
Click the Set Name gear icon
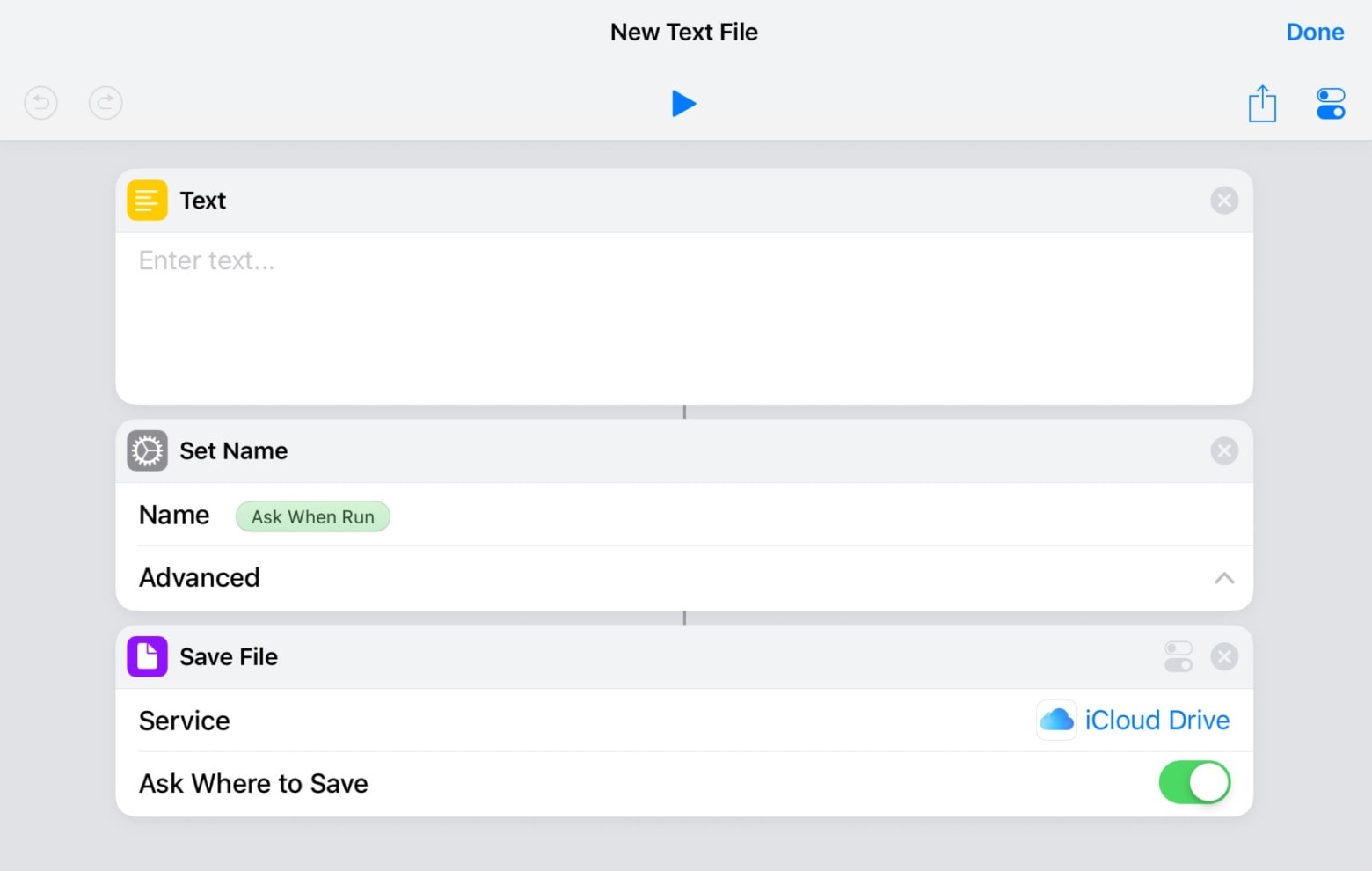tap(146, 450)
